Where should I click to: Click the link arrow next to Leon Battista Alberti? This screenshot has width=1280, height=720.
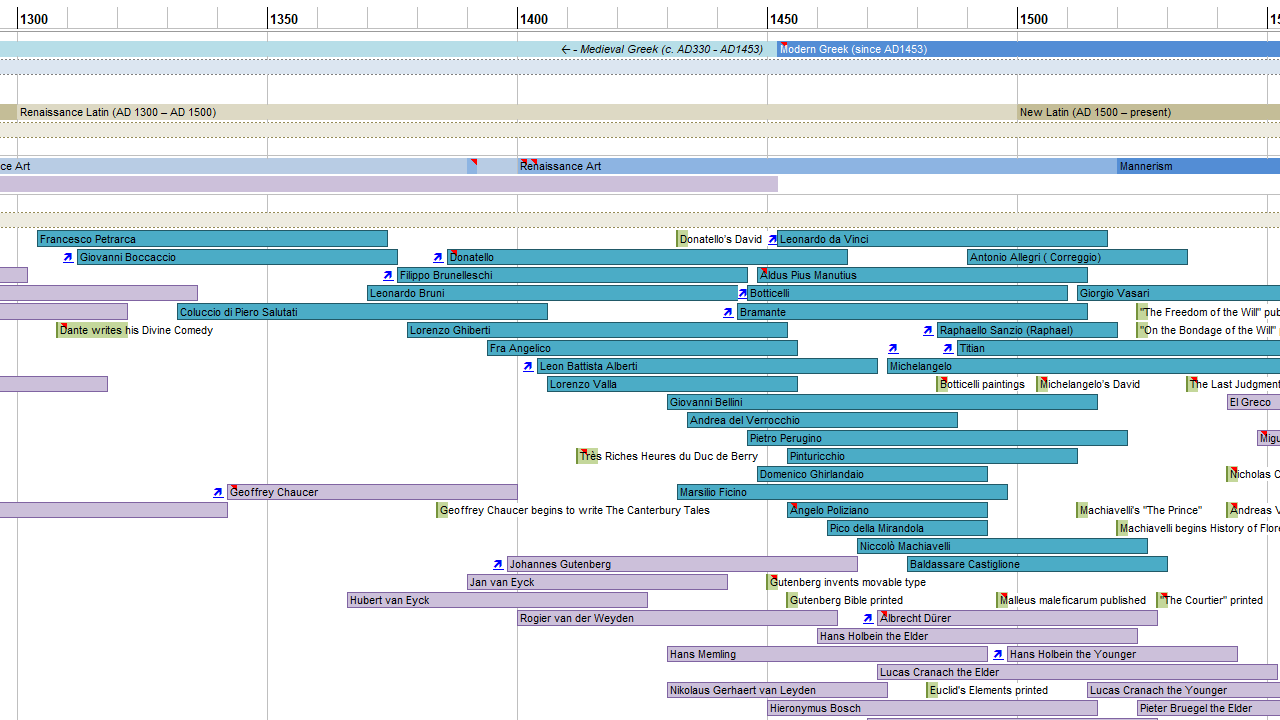528,366
